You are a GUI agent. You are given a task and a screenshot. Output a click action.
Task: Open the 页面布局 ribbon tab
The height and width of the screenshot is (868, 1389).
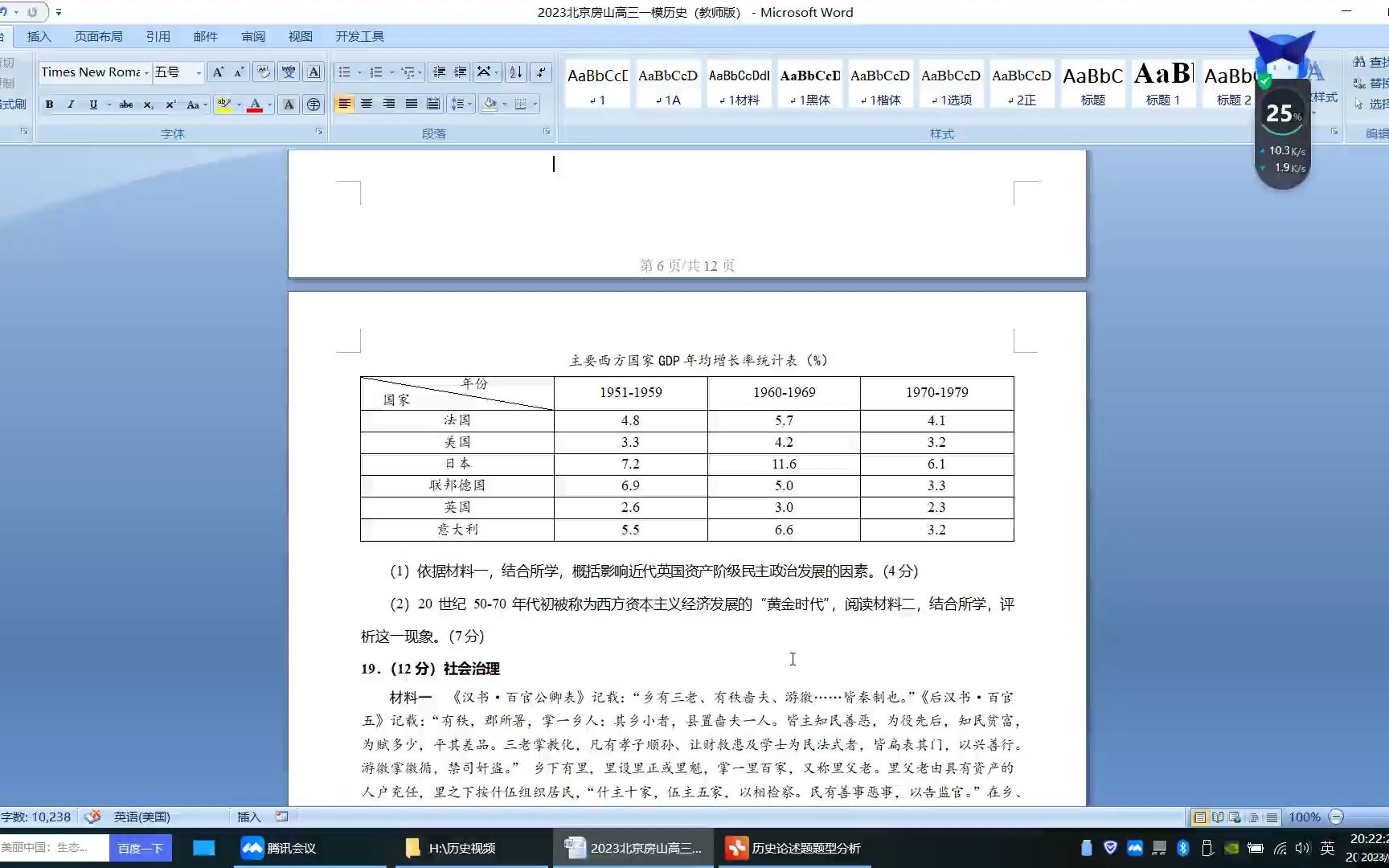98,37
